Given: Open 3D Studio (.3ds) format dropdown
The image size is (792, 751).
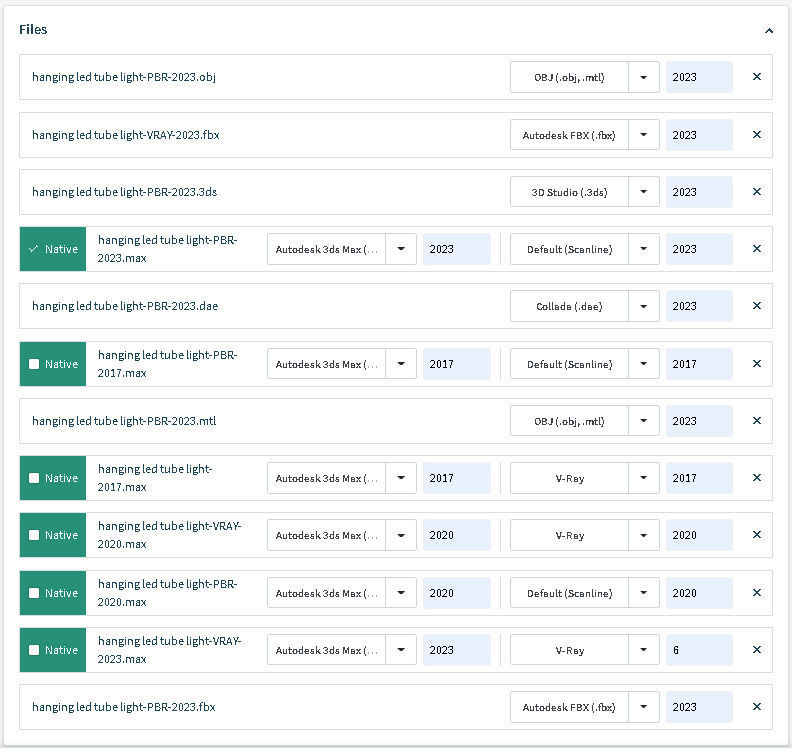Looking at the screenshot, I should pyautogui.click(x=643, y=192).
